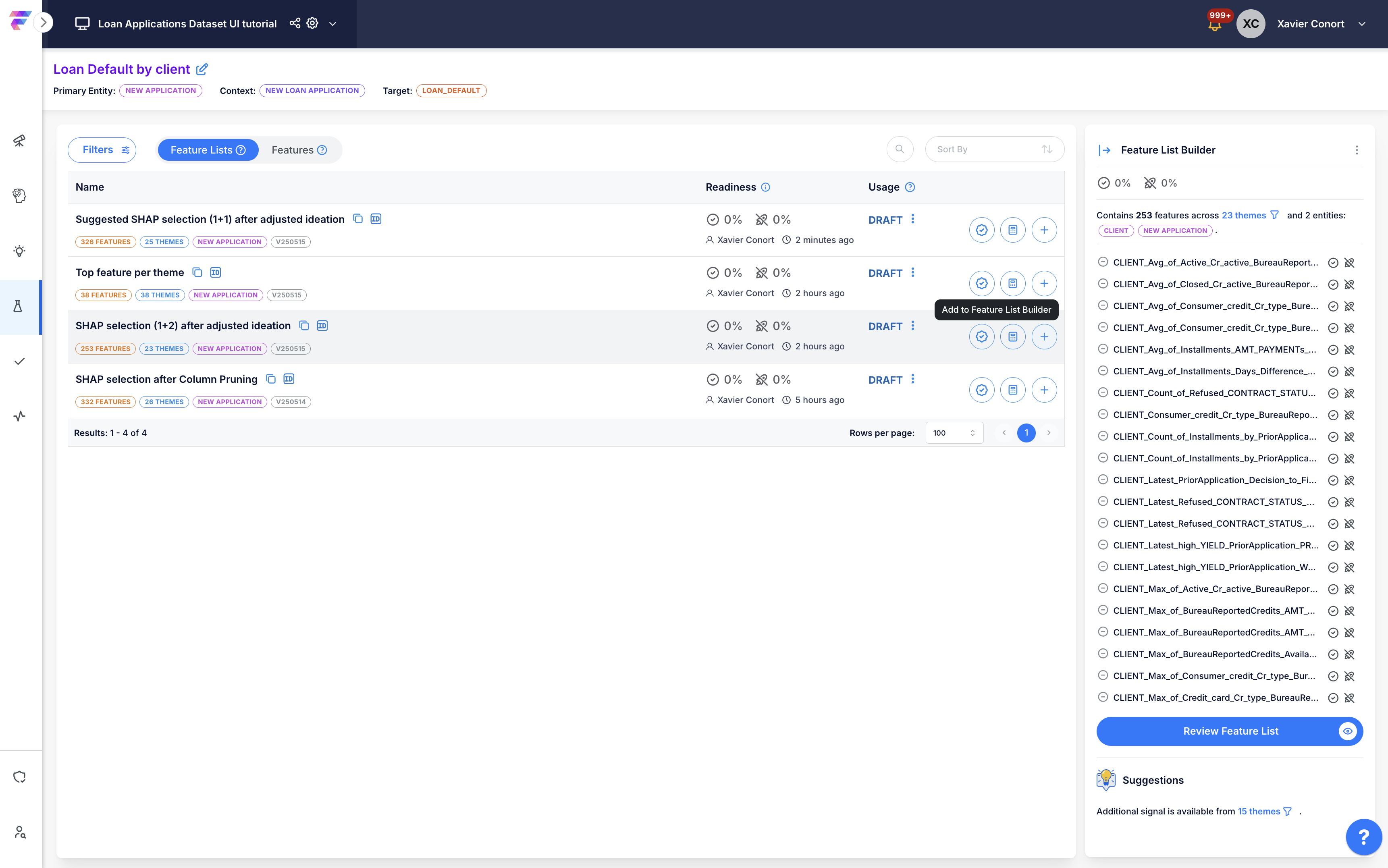Remove CLIENT_Count_of_Refused_CONTRACT_STATU feature from builder

(x=1103, y=392)
